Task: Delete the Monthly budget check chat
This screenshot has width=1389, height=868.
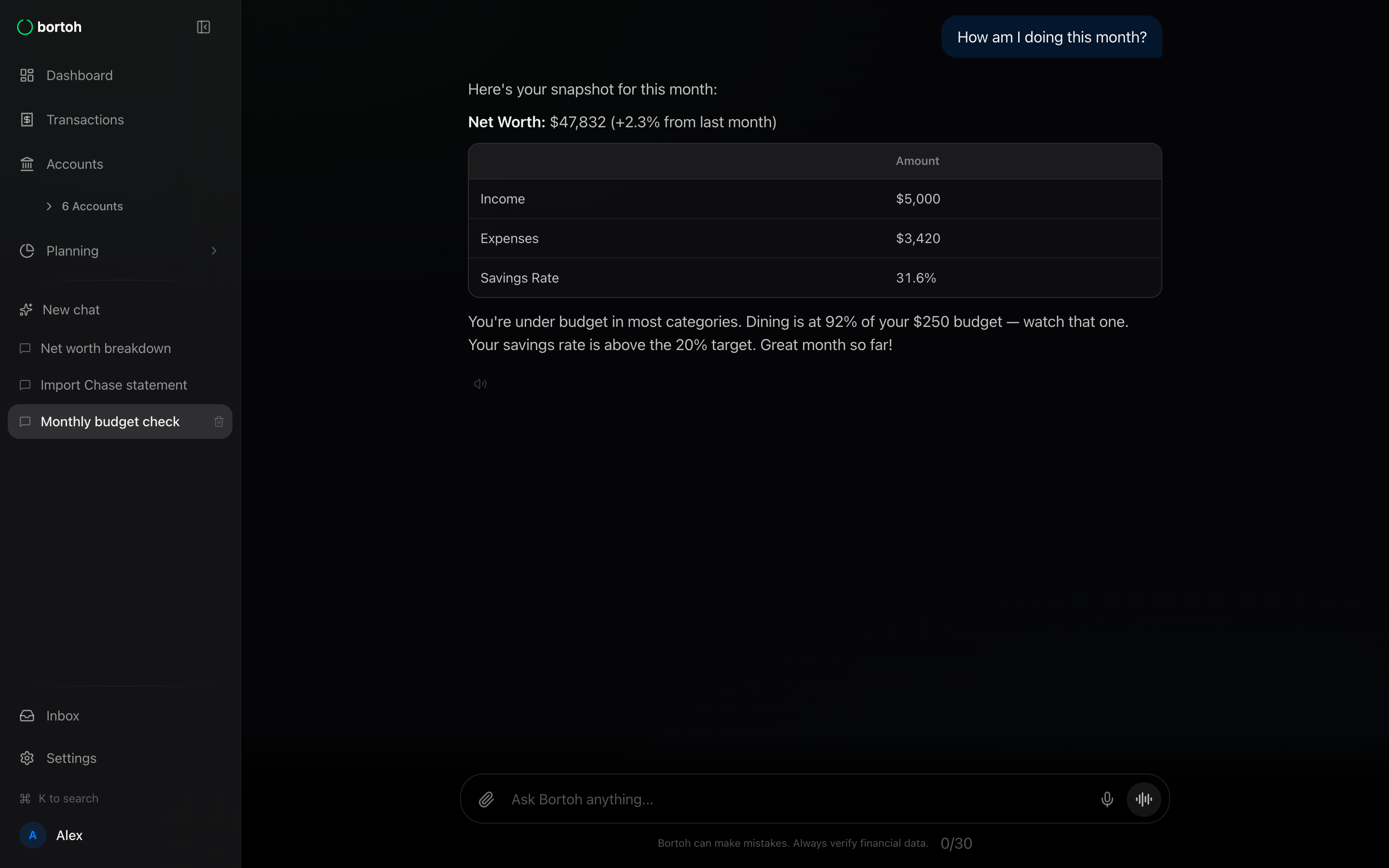Action: pyautogui.click(x=218, y=422)
